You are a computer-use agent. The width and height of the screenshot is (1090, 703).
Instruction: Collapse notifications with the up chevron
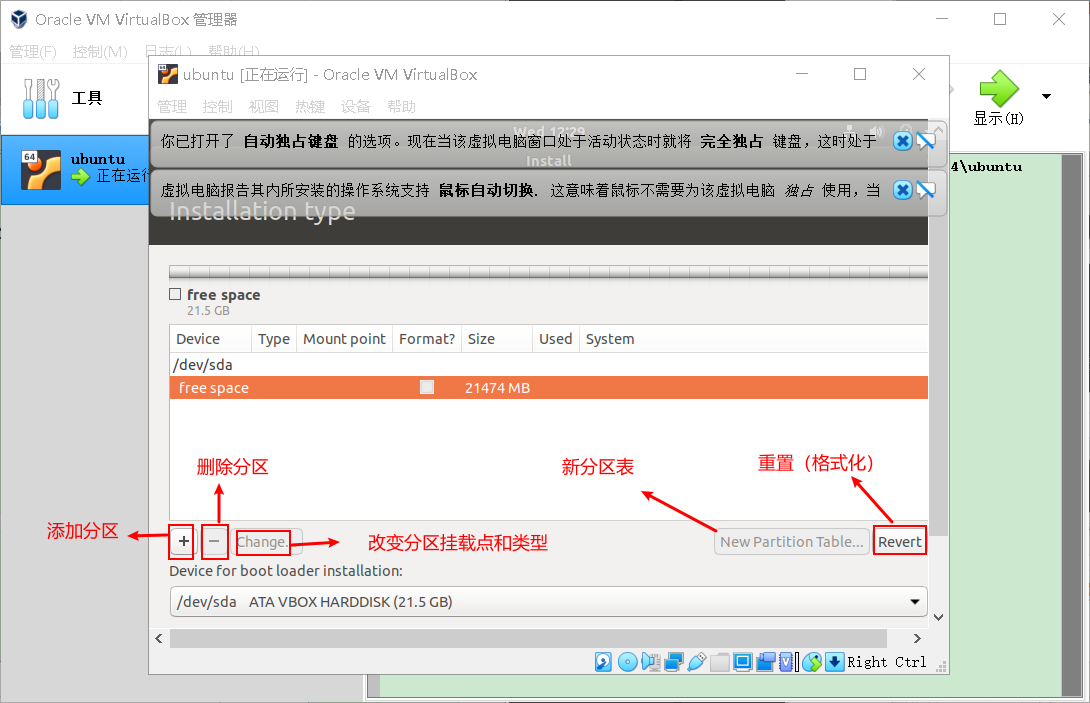click(938, 129)
